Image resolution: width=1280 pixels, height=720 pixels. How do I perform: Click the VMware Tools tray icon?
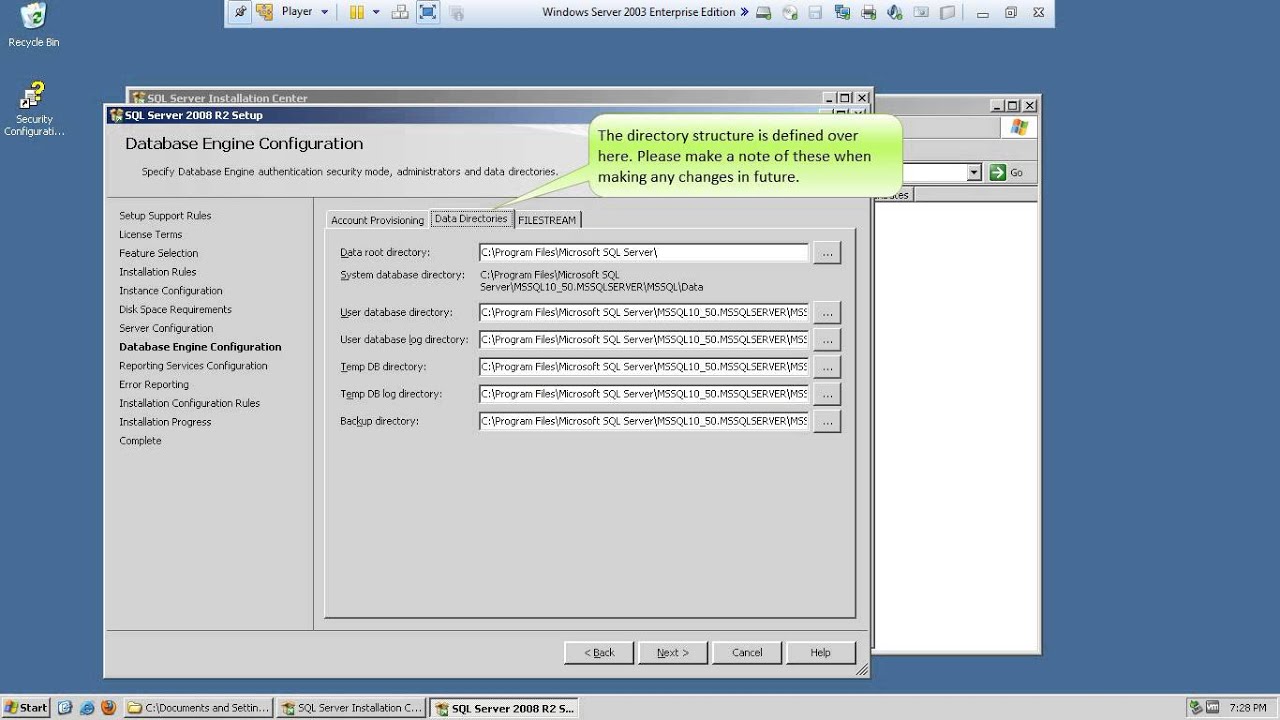pos(1213,707)
